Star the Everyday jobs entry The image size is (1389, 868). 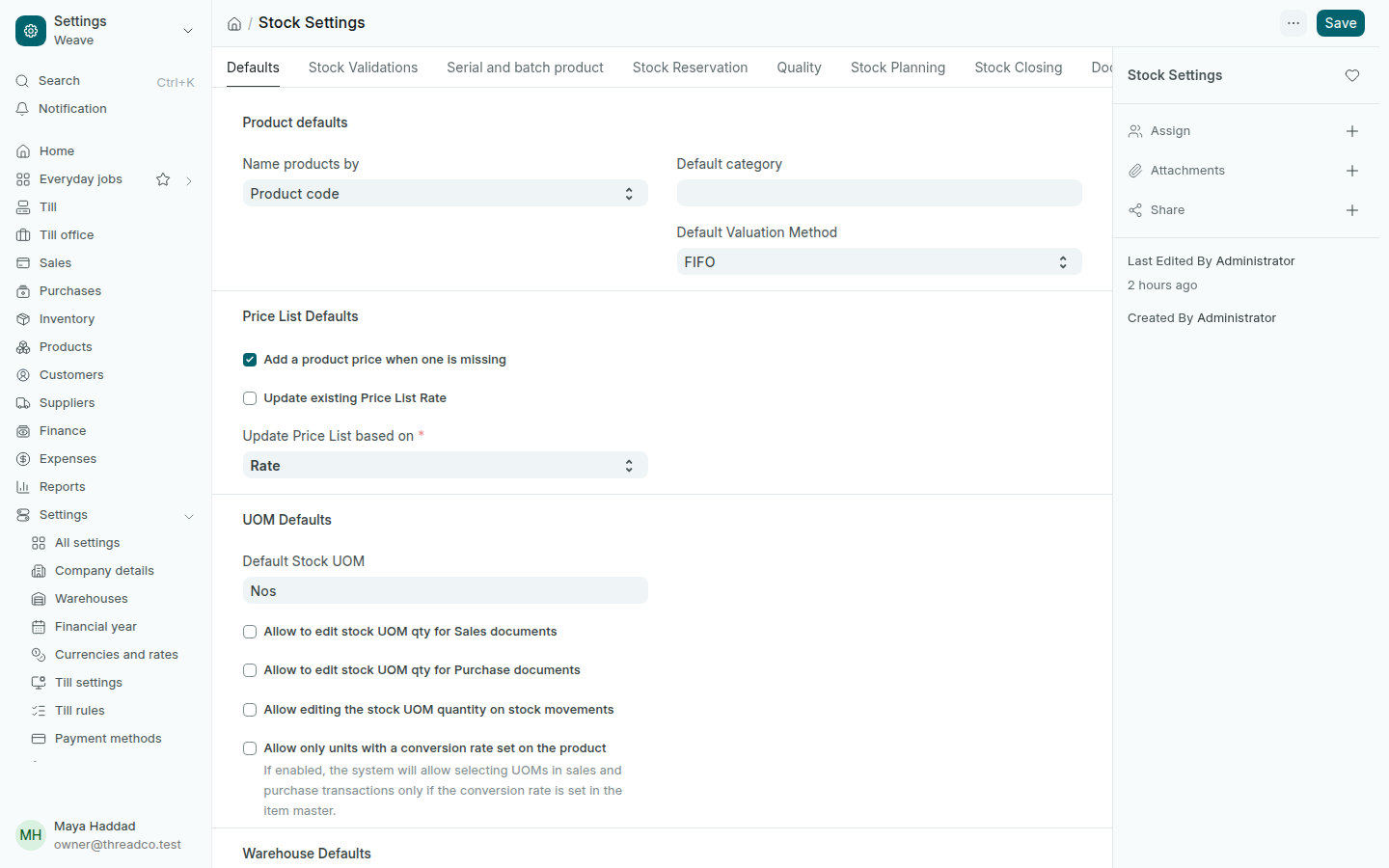pos(163,179)
